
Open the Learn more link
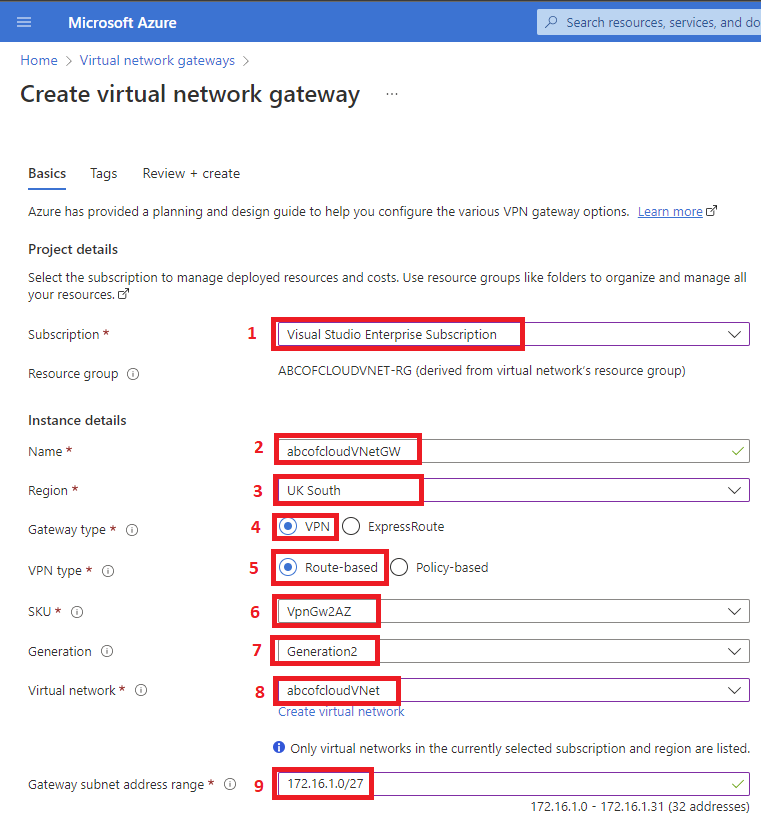pyautogui.click(x=670, y=212)
